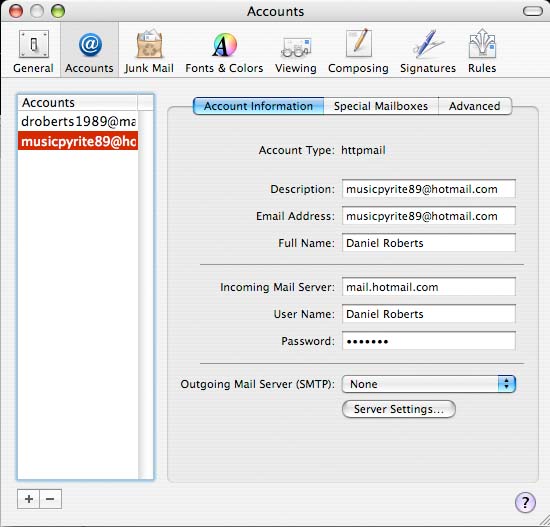Click the httpmail account type text

363,150
